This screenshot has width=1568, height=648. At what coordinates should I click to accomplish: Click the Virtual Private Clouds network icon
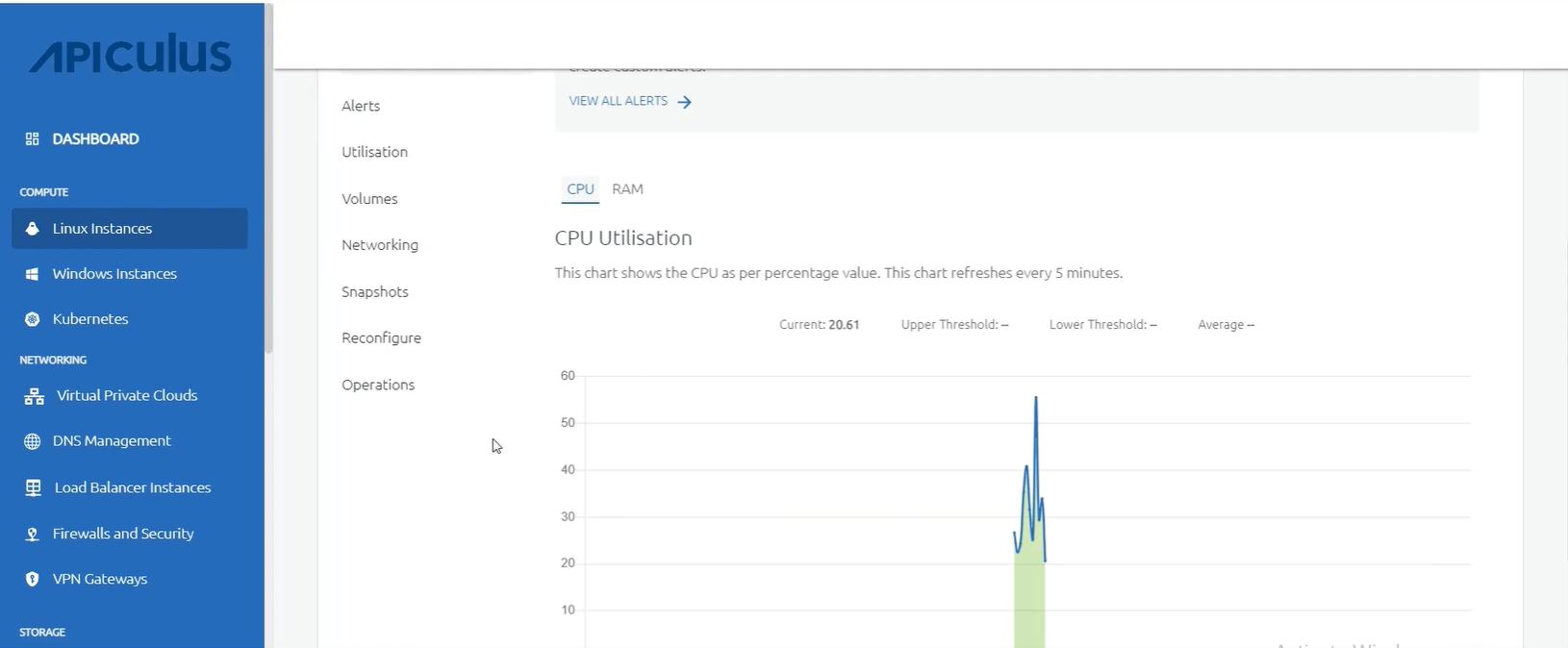(34, 396)
